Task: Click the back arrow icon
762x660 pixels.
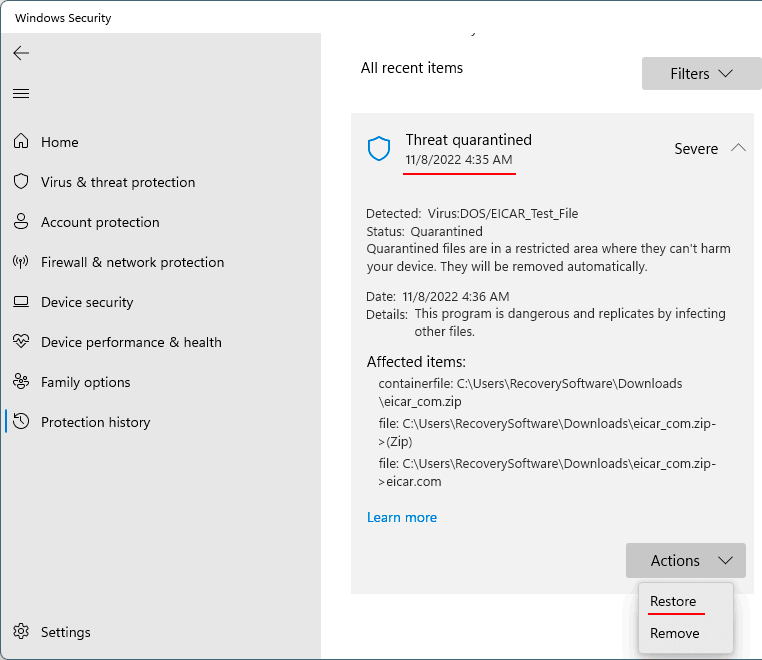Action: (21, 53)
